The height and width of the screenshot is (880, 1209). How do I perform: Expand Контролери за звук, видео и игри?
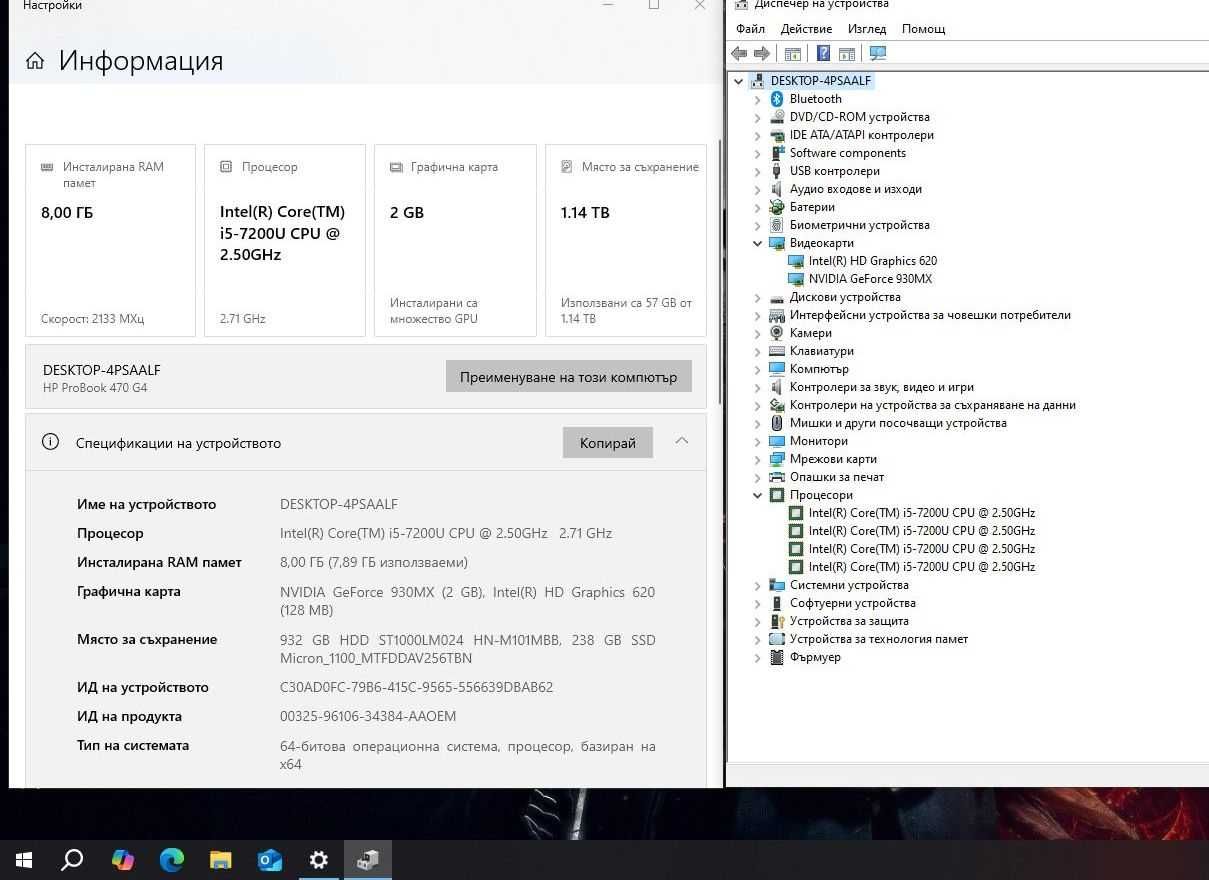pyautogui.click(x=758, y=387)
